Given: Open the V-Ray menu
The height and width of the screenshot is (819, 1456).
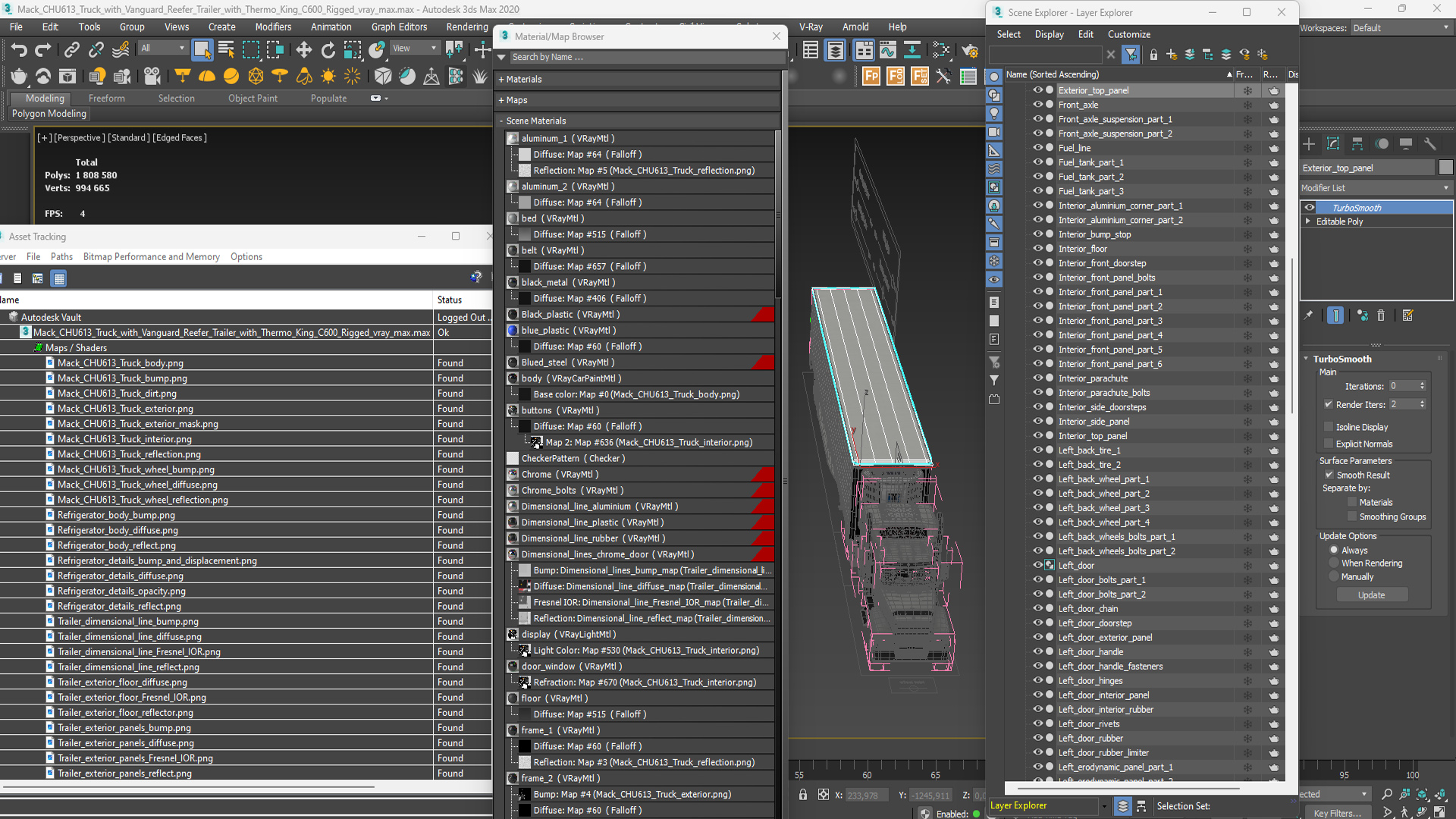Looking at the screenshot, I should point(811,27).
